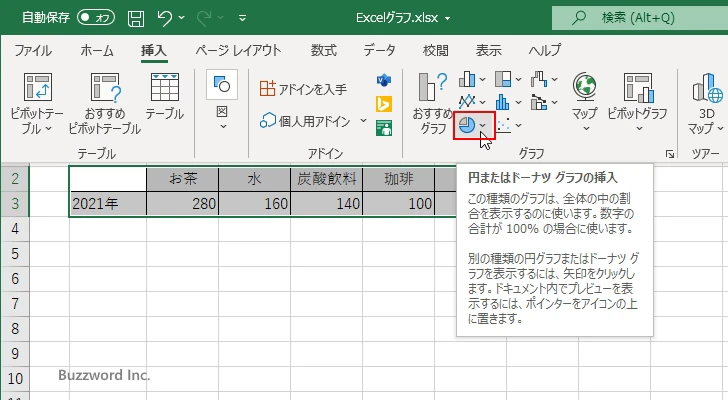Select cell containing お茶
This screenshot has height=400, width=728.
pyautogui.click(x=182, y=179)
